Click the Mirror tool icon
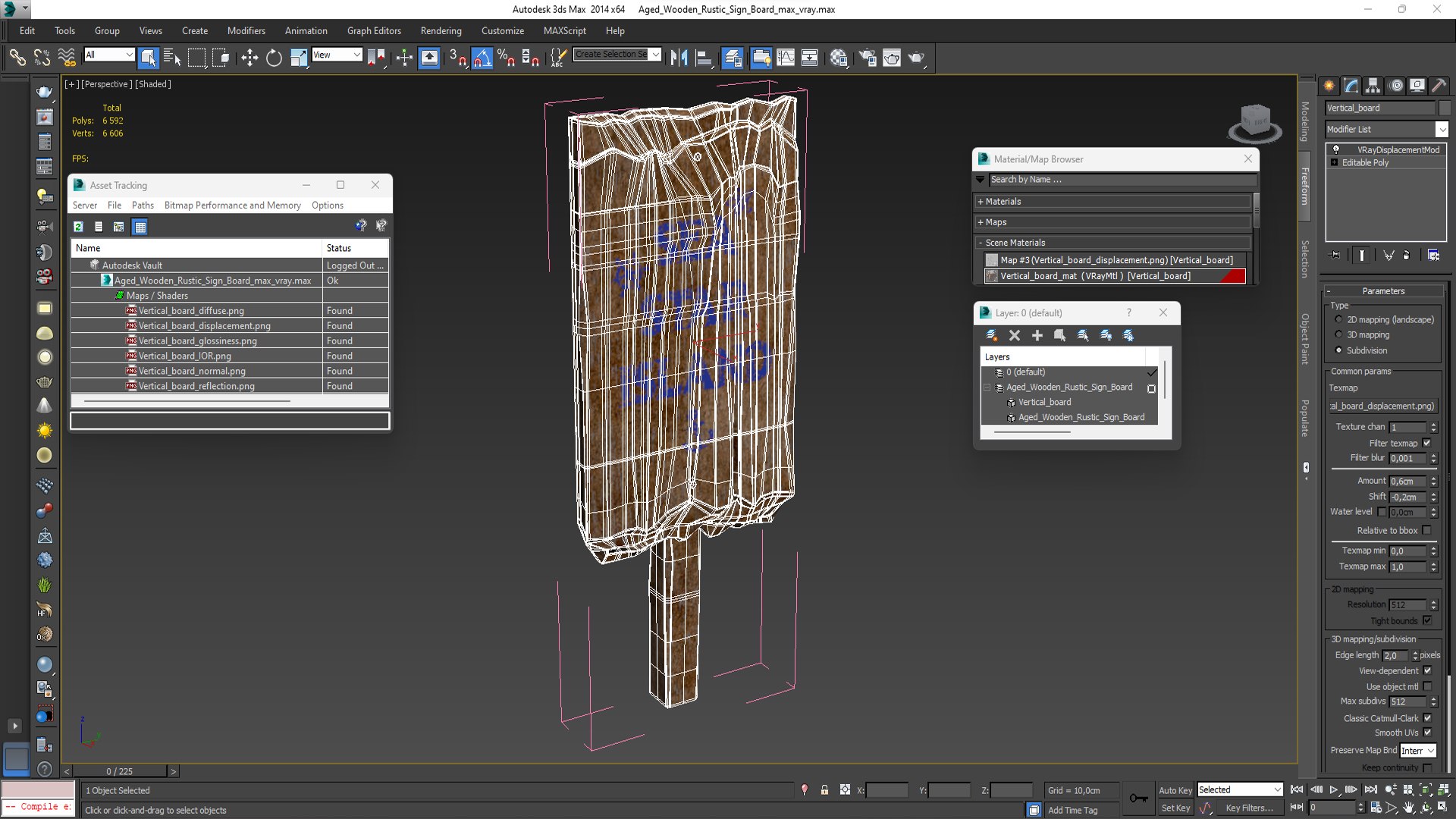This screenshot has height=819, width=1456. coord(679,58)
